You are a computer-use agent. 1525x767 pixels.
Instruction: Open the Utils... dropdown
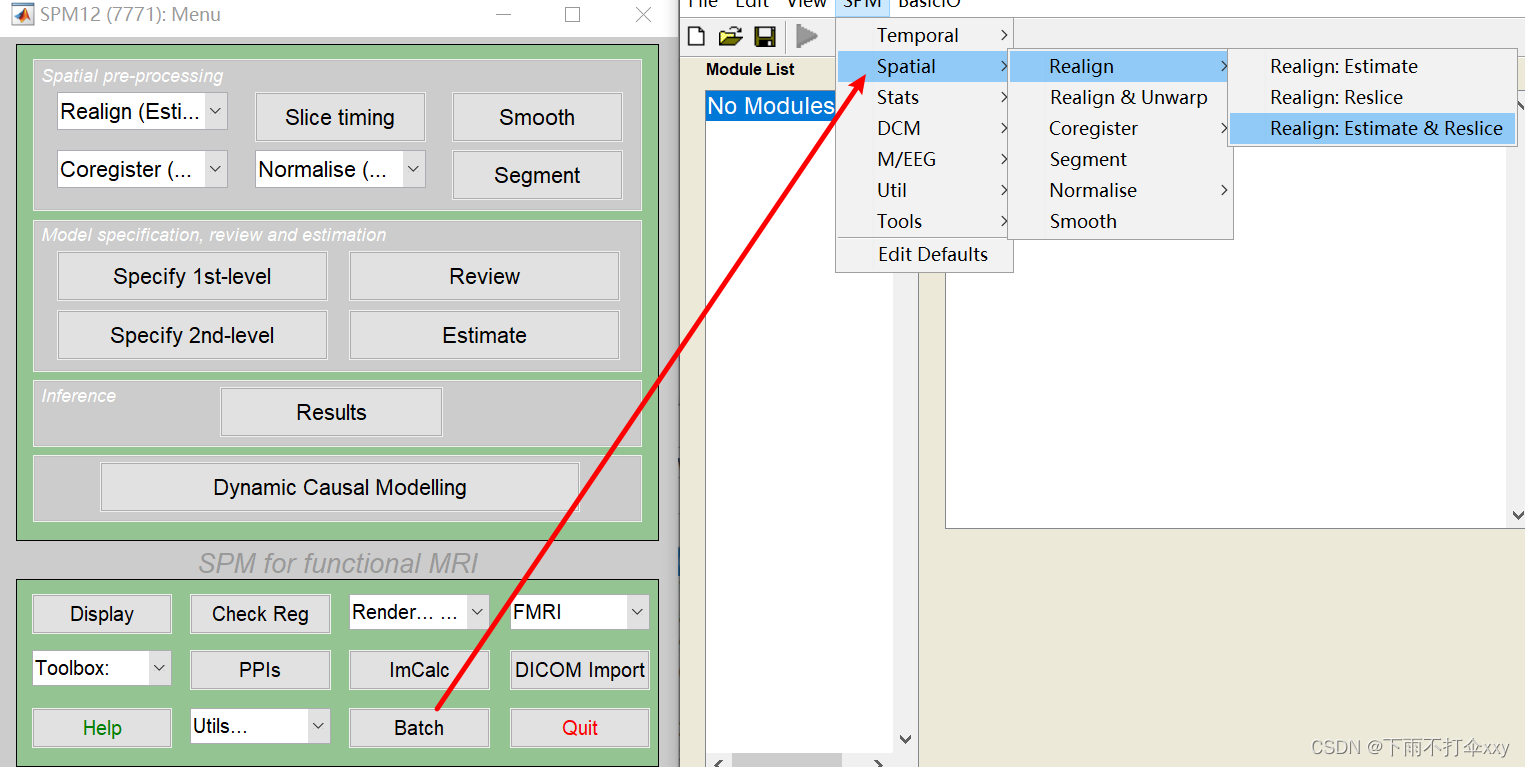(260, 726)
